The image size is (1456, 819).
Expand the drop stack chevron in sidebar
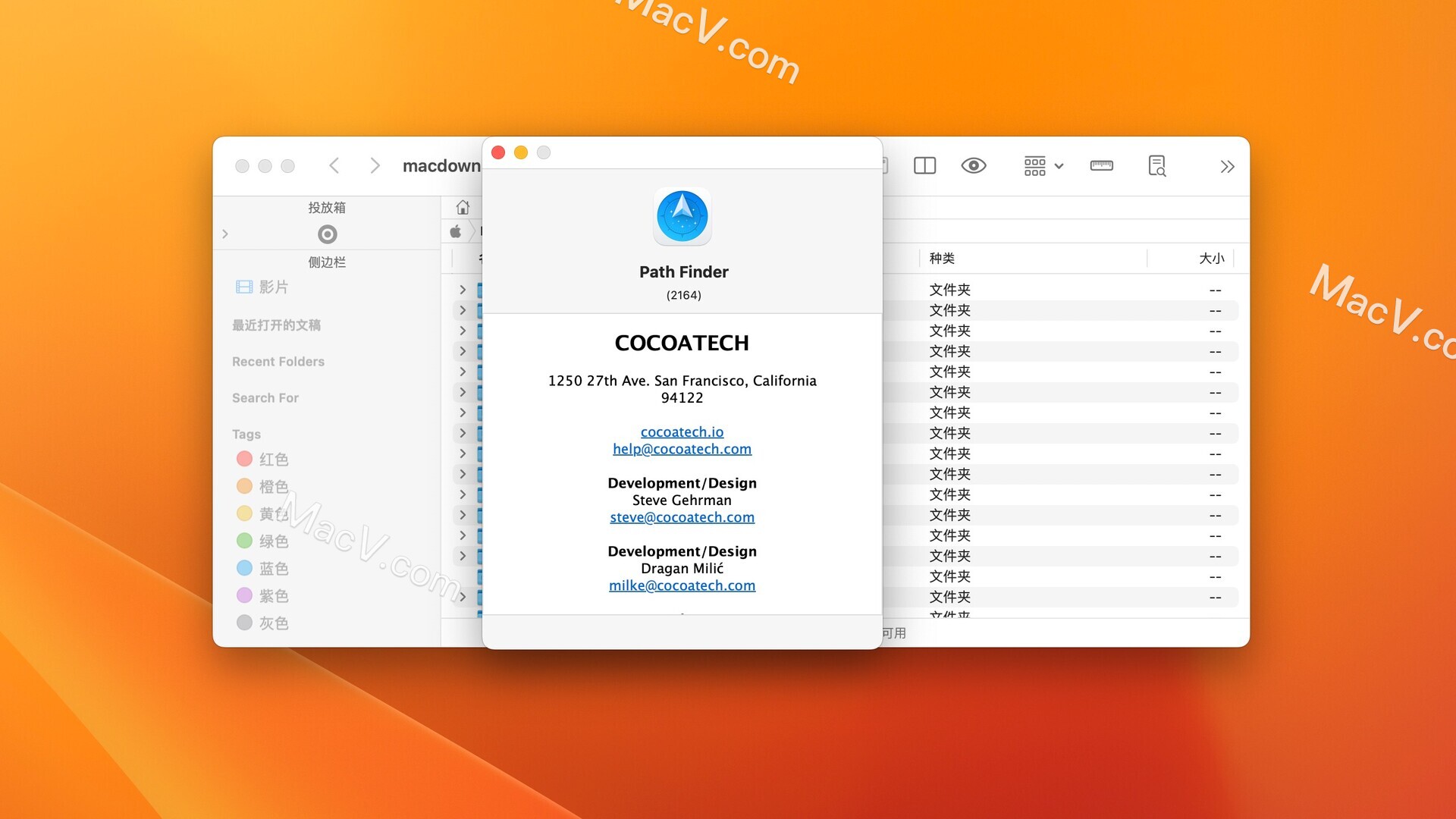[x=225, y=234]
